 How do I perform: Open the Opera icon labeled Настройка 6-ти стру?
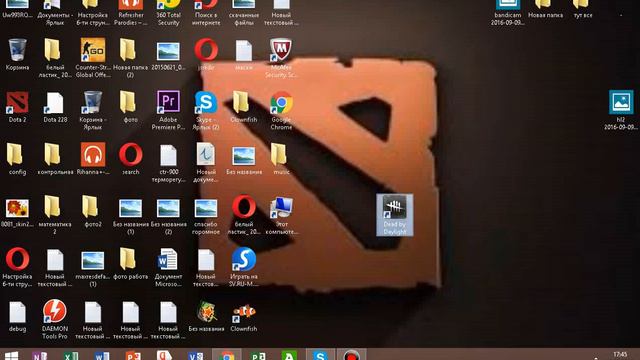click(17, 267)
